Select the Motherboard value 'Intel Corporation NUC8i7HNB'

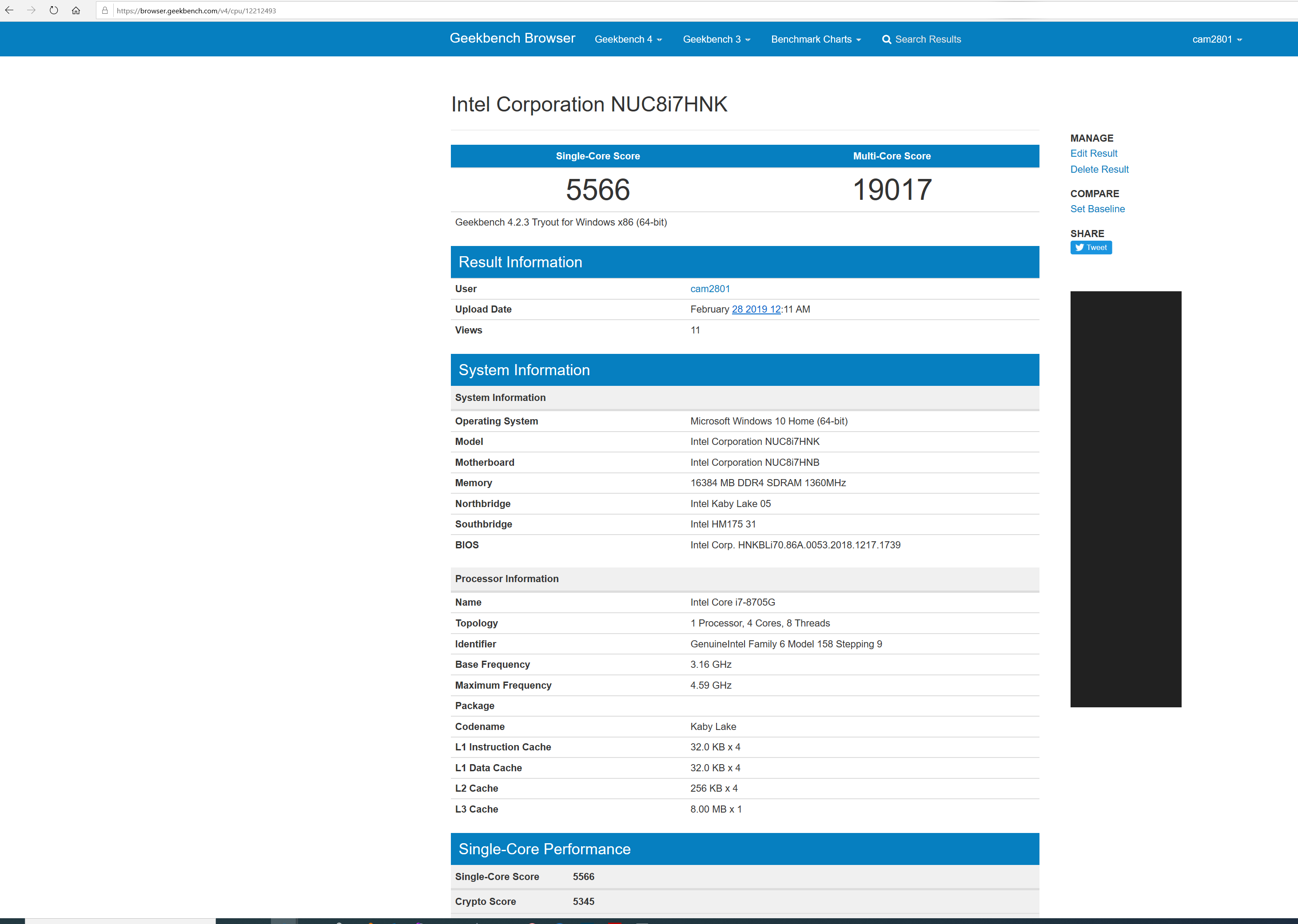(x=755, y=463)
